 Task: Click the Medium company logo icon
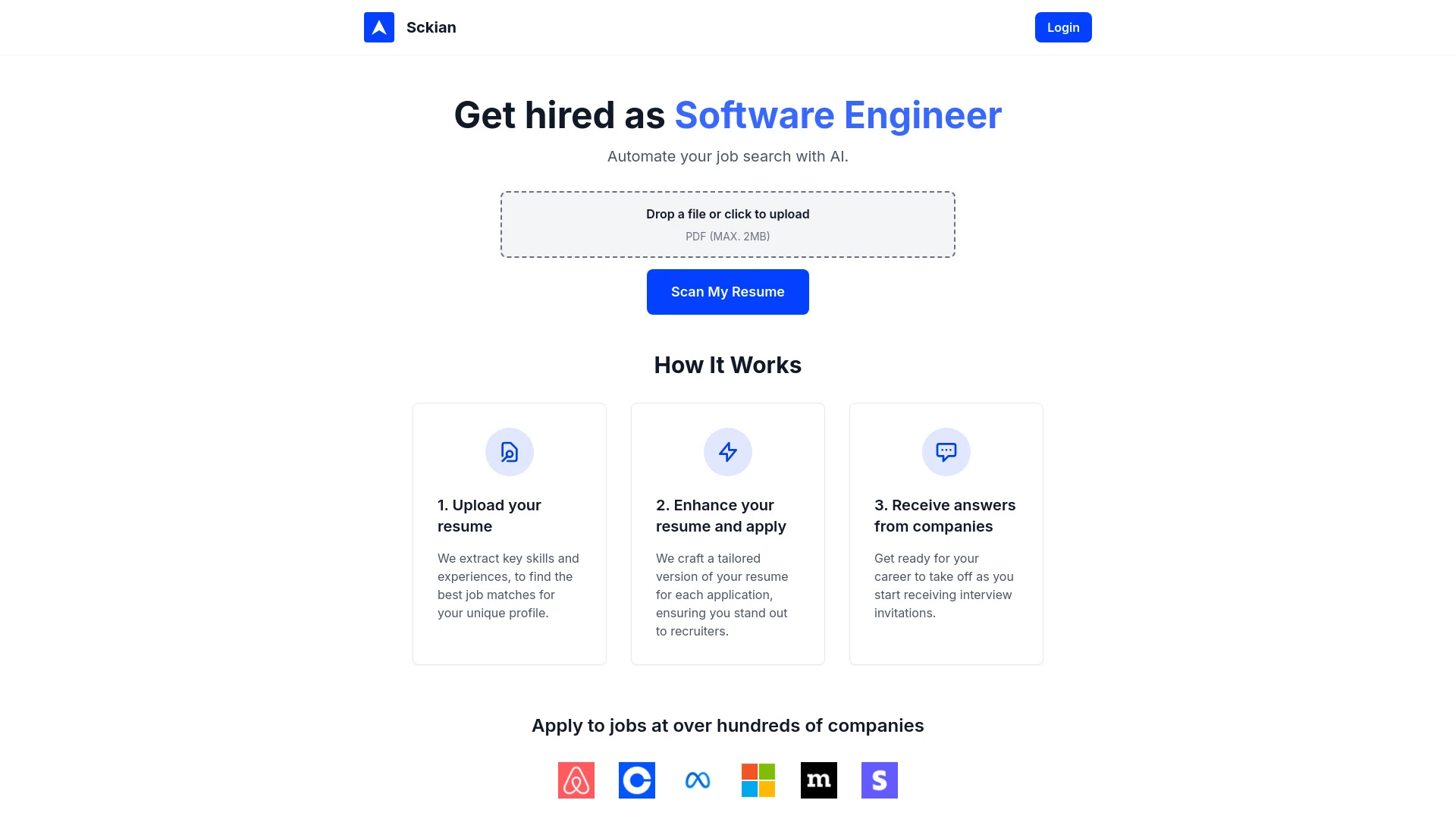[x=819, y=780]
